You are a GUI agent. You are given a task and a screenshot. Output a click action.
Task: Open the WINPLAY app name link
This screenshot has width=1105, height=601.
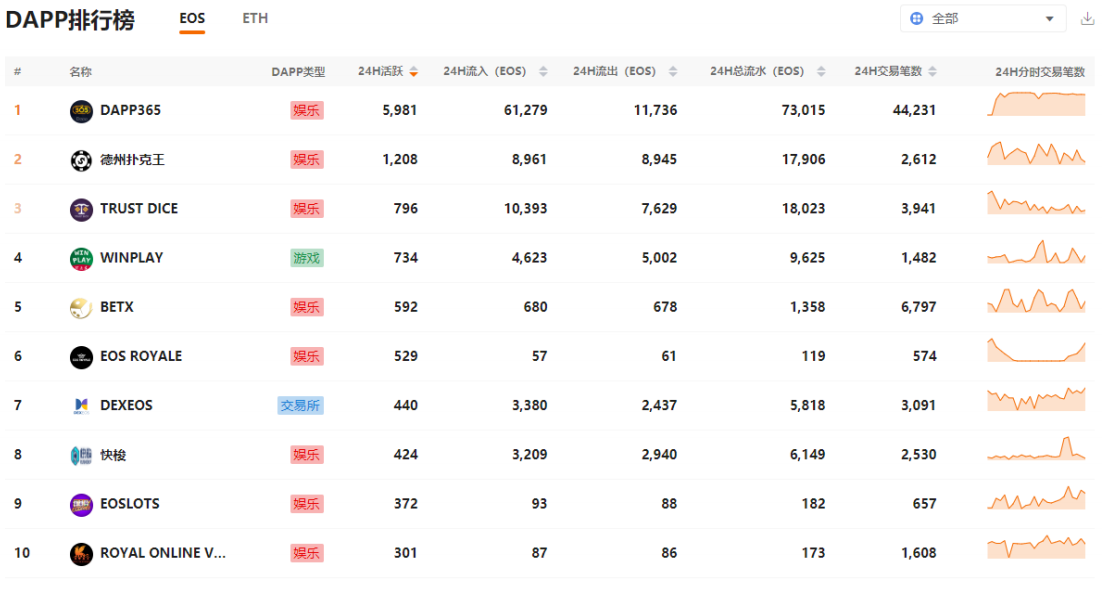tap(132, 258)
